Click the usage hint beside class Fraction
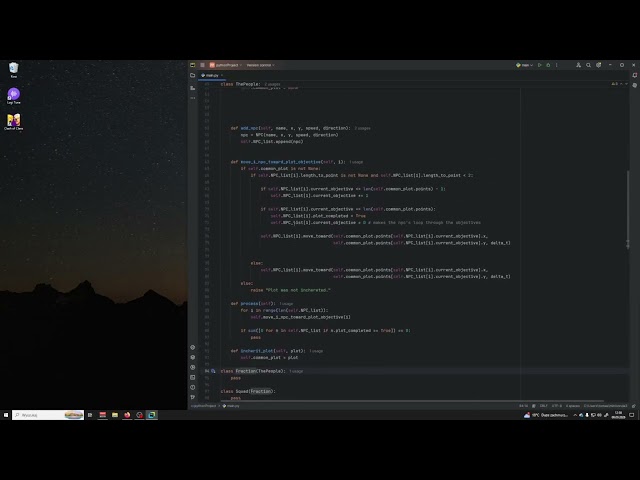 (x=296, y=371)
